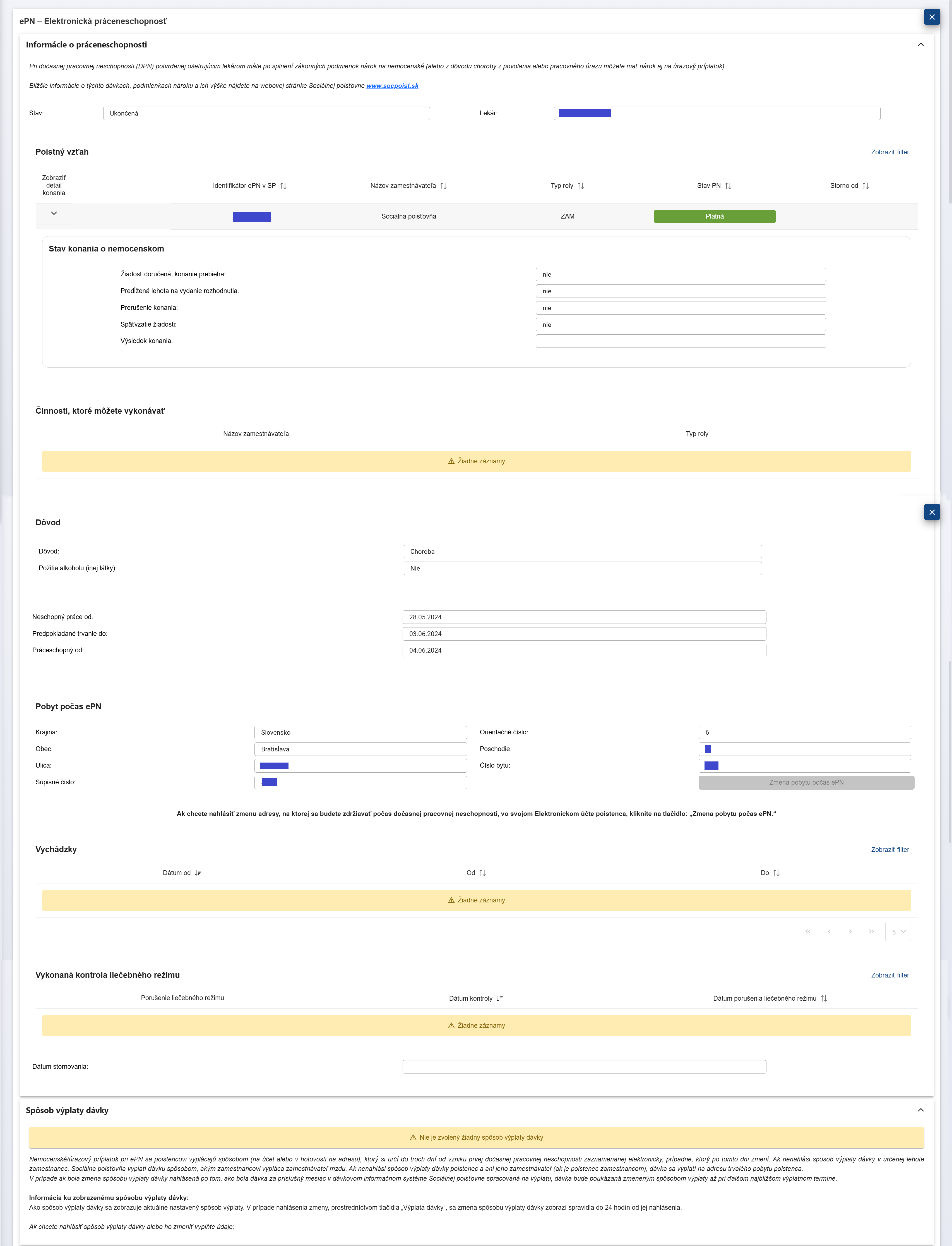The image size is (952, 1246).
Task: Sort Vychádzky by Dátum od icon
Action: coord(198,873)
